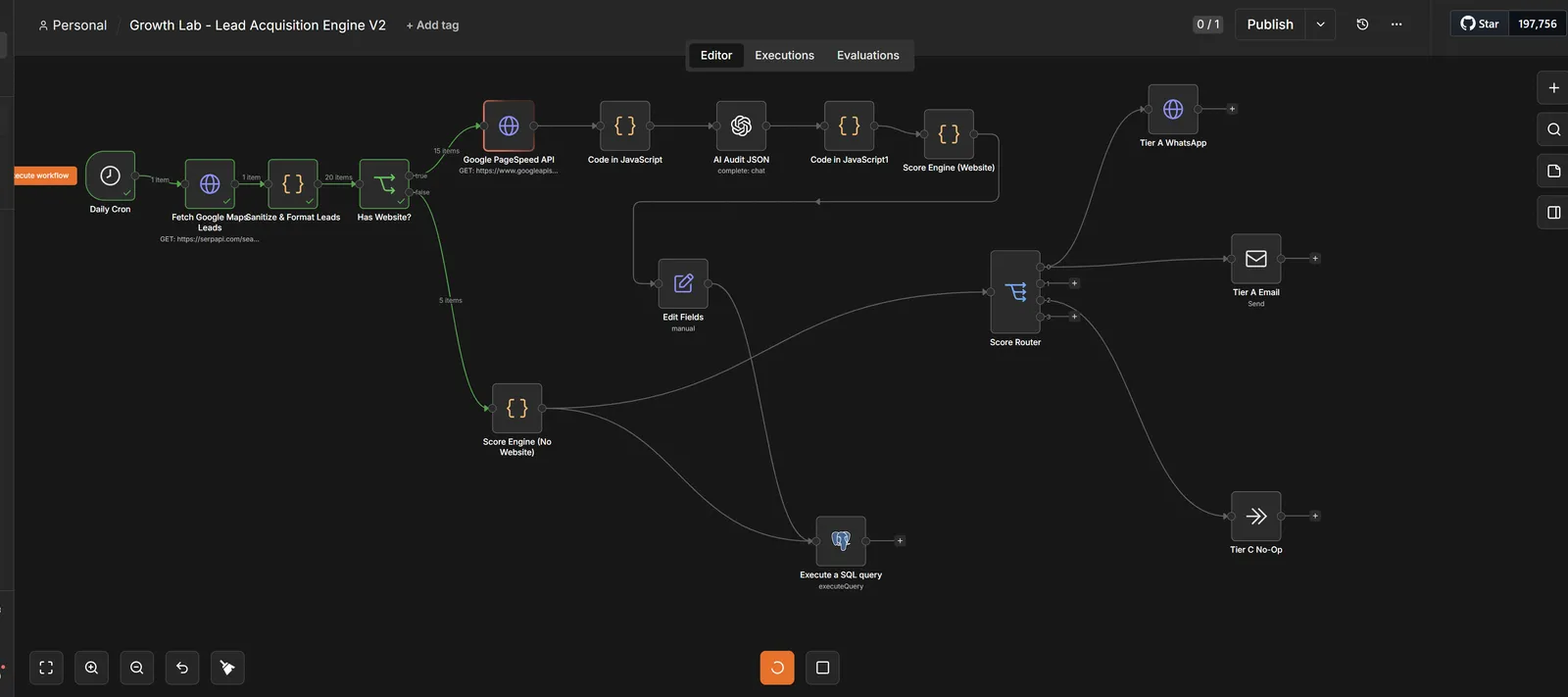
Task: Click the 197,756 star count
Action: pos(1538,24)
